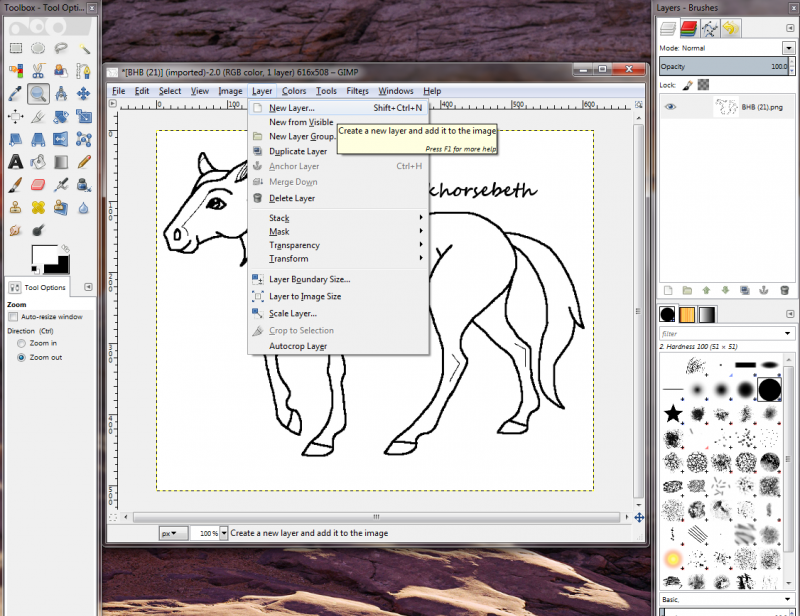
Task: Pick the Fuzzy Select wand tool
Action: tap(84, 48)
